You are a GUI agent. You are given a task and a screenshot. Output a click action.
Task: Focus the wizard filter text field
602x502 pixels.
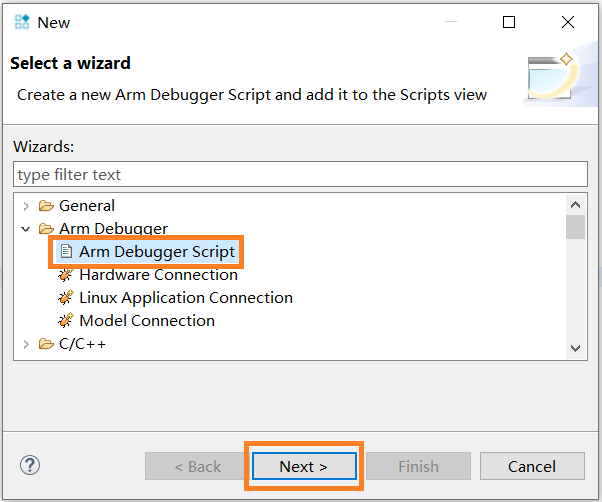300,174
